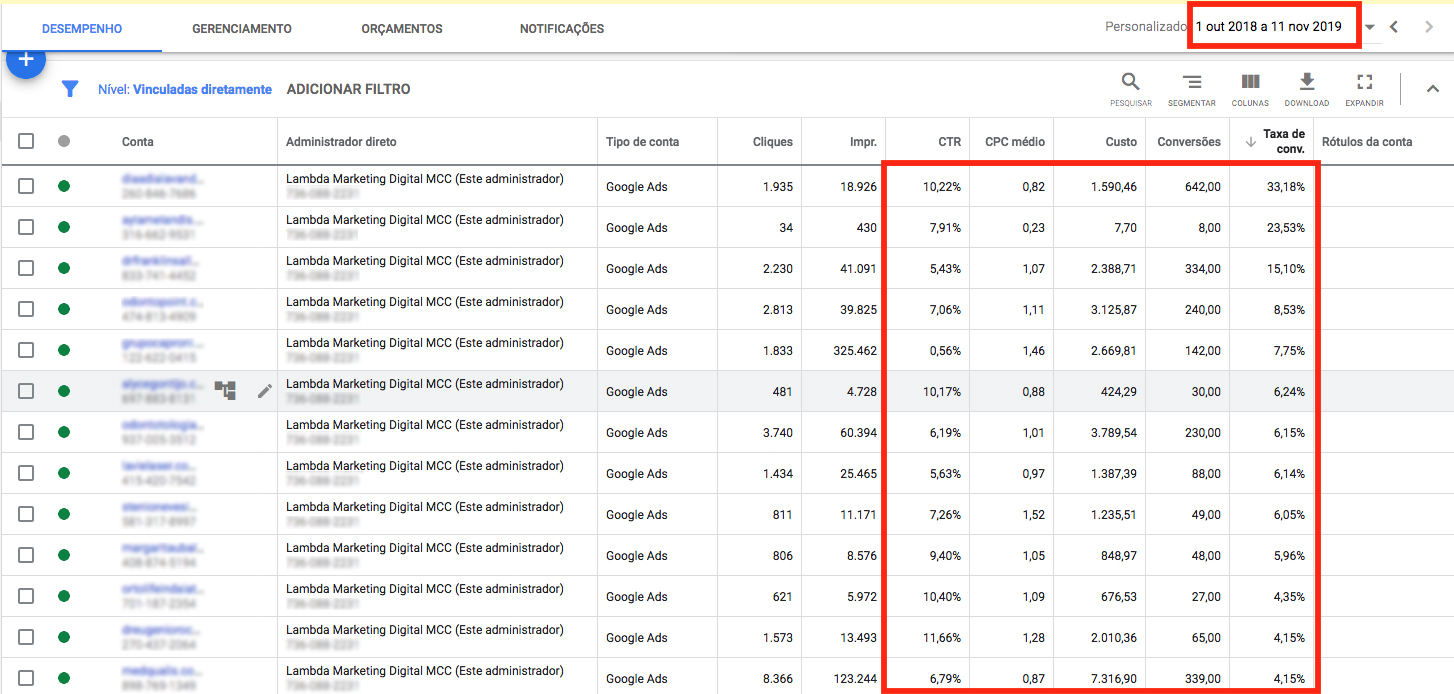This screenshot has height=694, width=1454.
Task: Toggle the select-all checkbox in header
Action: (26, 141)
